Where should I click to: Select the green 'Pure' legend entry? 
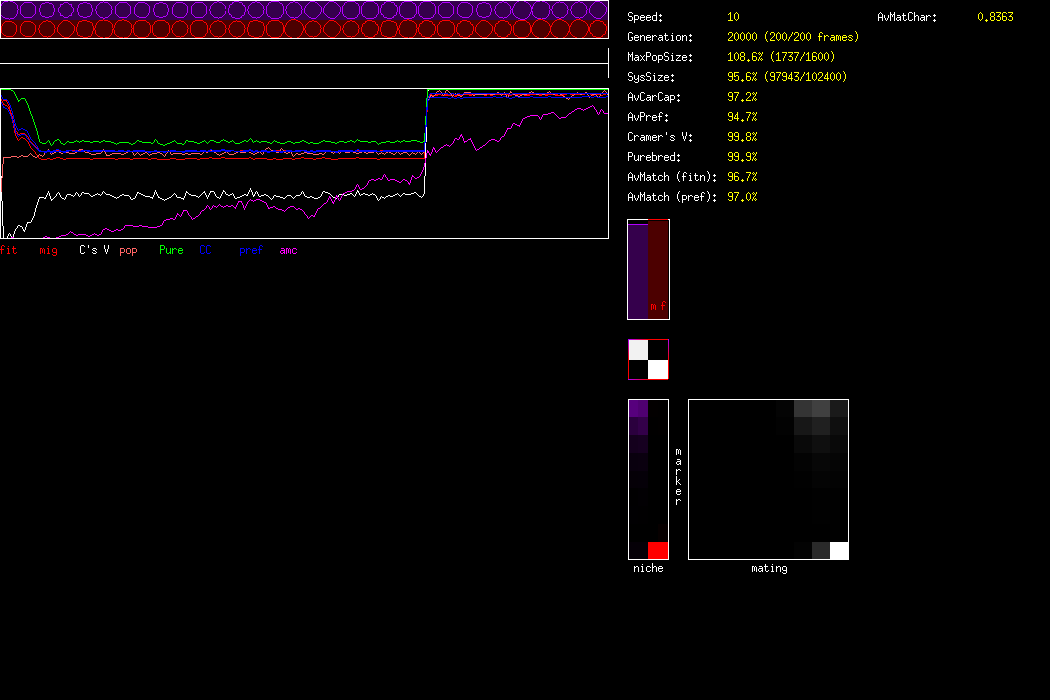[x=171, y=250]
